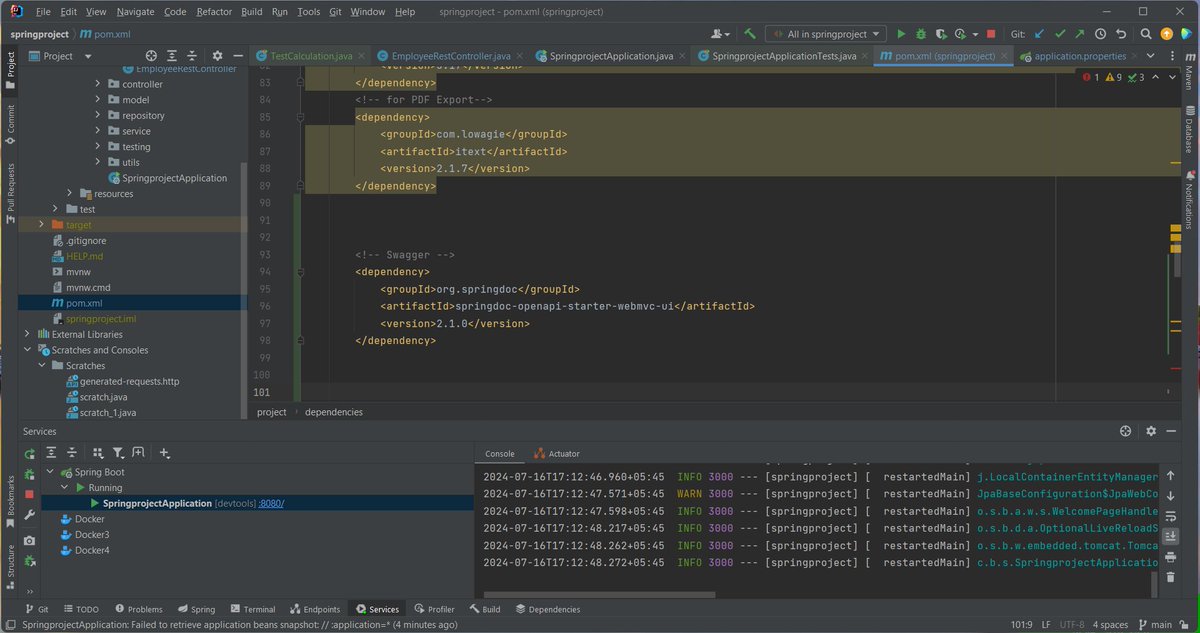Open Search Everywhere with the magnifier icon

(x=1146, y=33)
